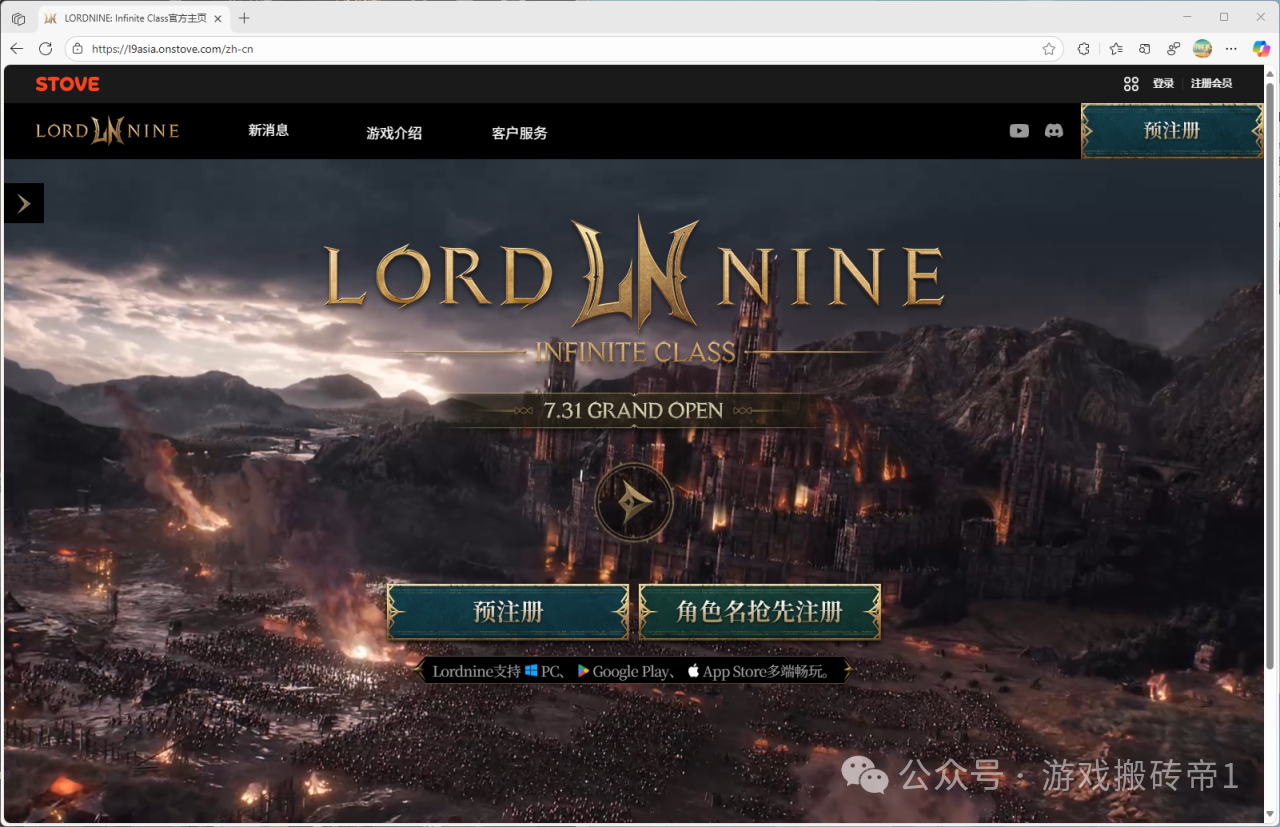Visit the LORDNINE YouTube channel
This screenshot has height=827, width=1280.
[1019, 131]
